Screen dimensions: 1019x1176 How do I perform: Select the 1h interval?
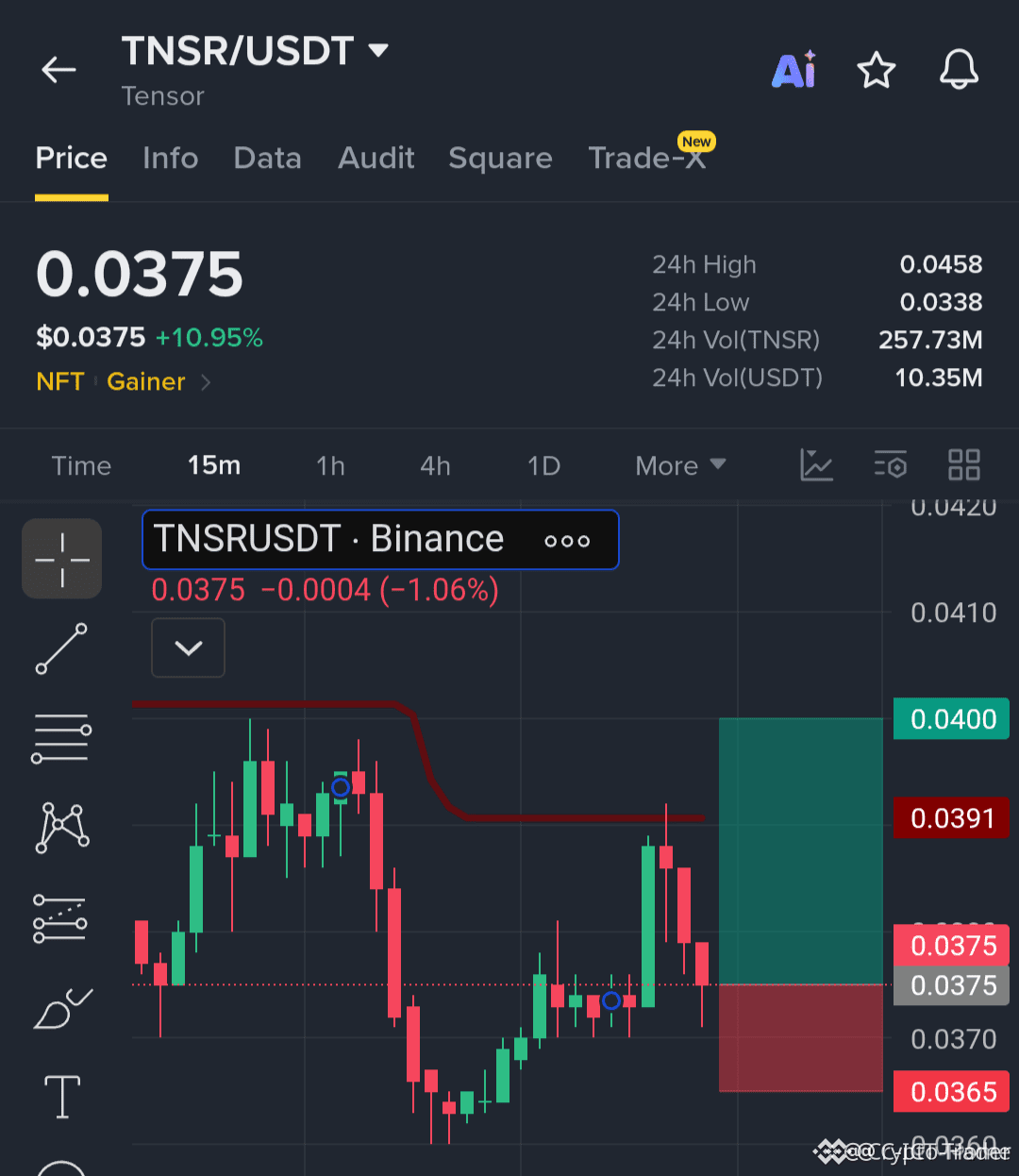[330, 465]
